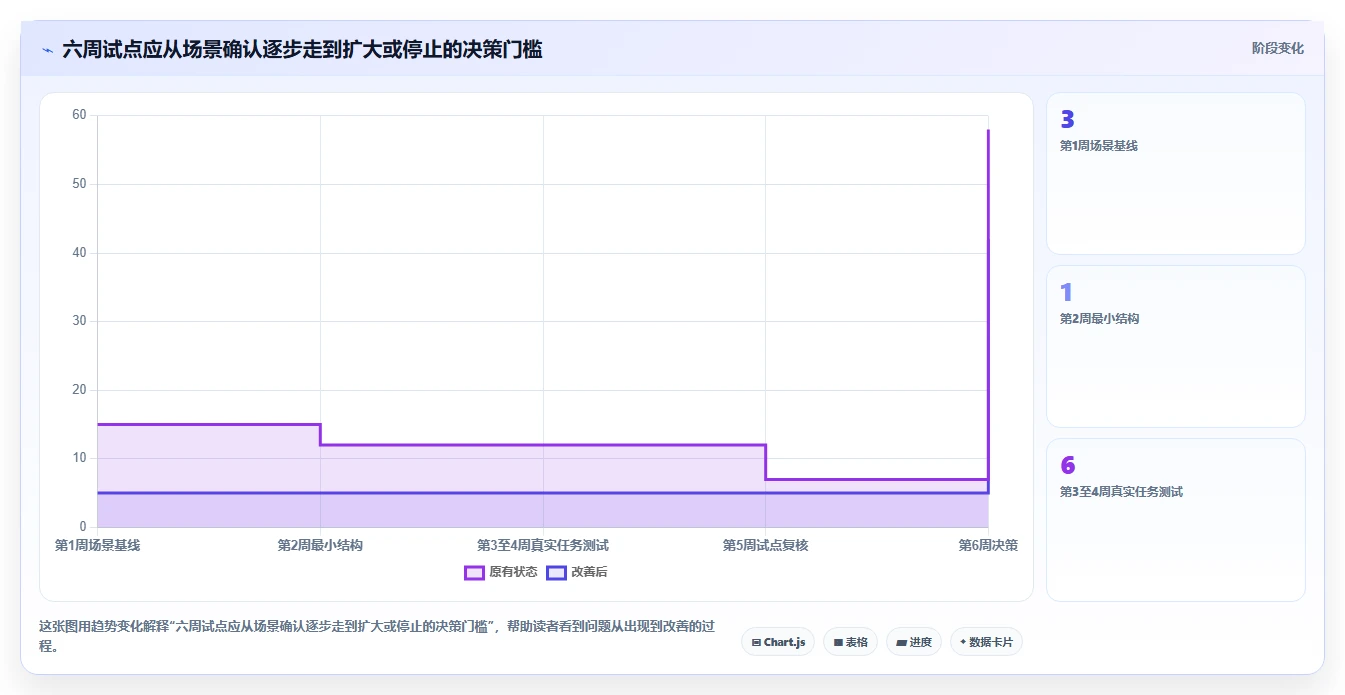Image resolution: width=1345 pixels, height=695 pixels.
Task: Click the 阶段变化 label in header
Action: click(x=1277, y=48)
